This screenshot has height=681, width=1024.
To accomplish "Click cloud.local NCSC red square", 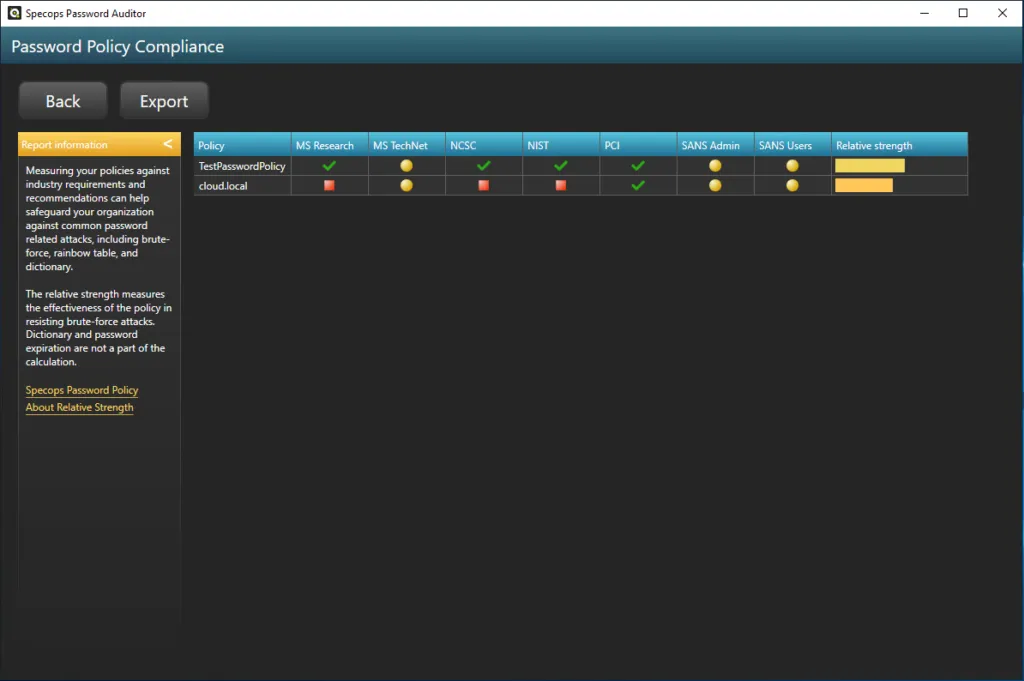I will point(483,185).
